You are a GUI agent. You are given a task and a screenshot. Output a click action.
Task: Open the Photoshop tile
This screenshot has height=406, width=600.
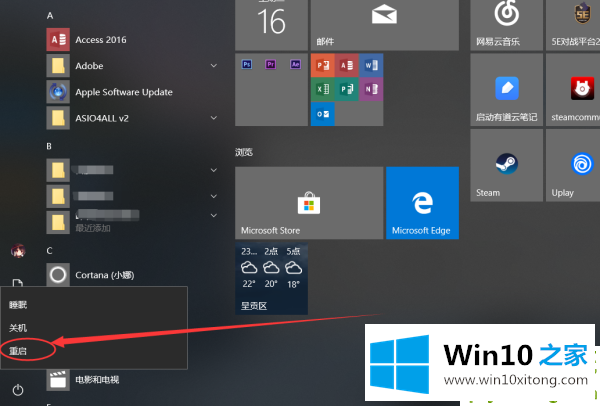(x=246, y=64)
